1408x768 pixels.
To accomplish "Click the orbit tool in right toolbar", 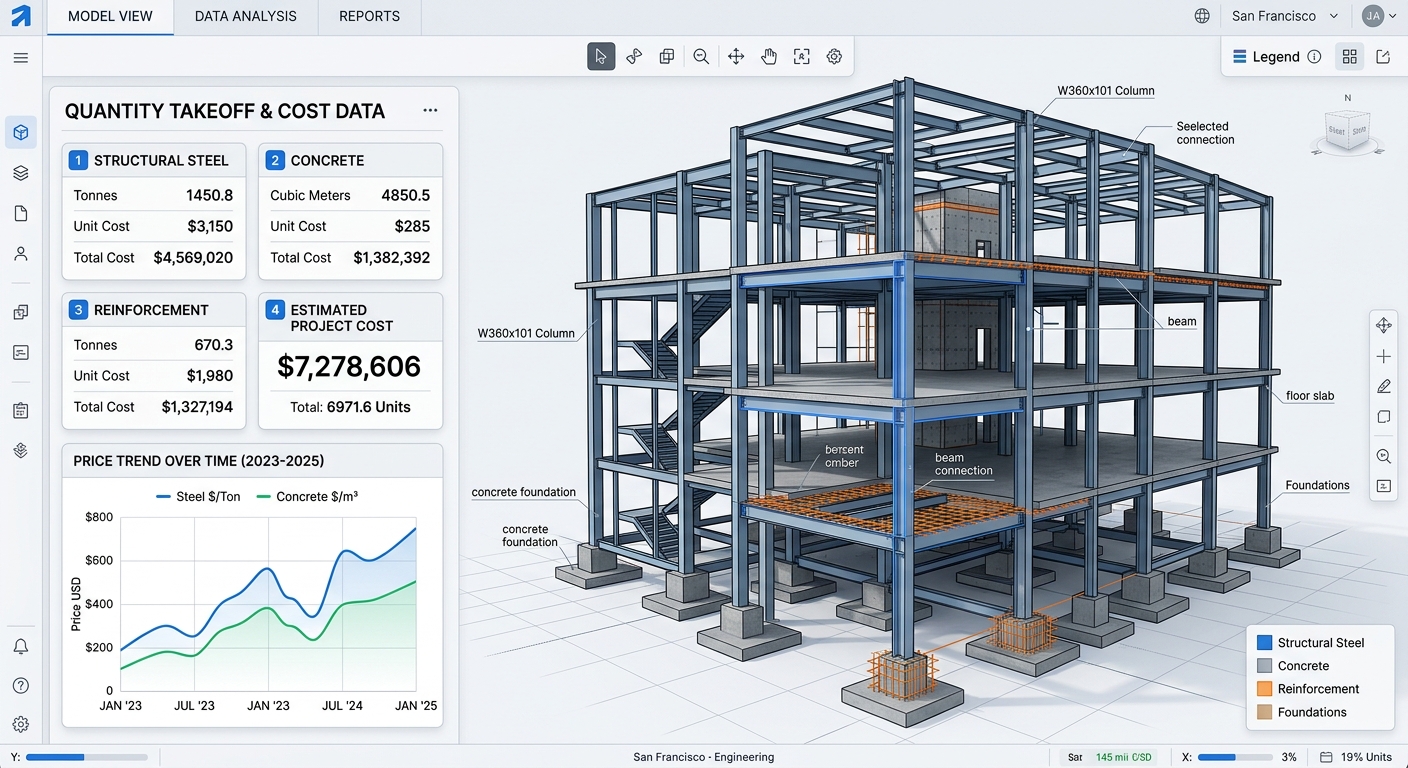I will click(1384, 325).
